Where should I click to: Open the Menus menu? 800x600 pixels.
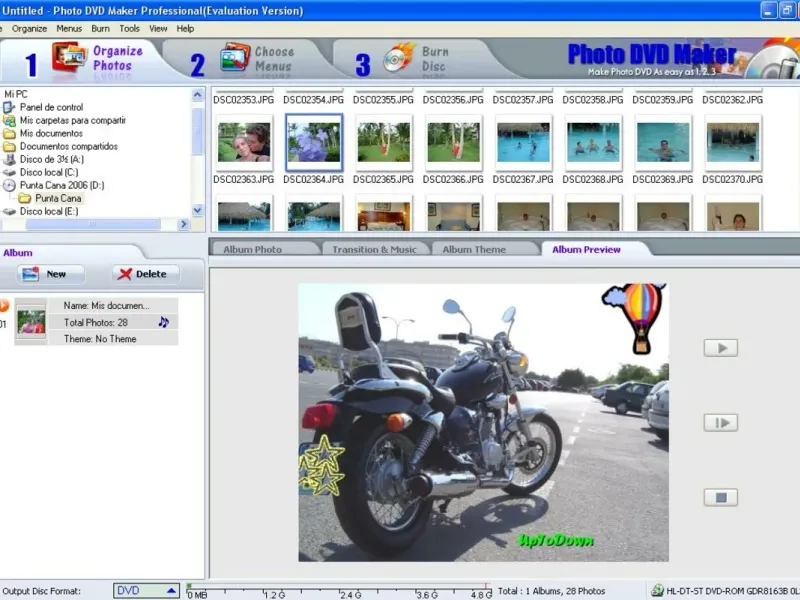tap(69, 29)
